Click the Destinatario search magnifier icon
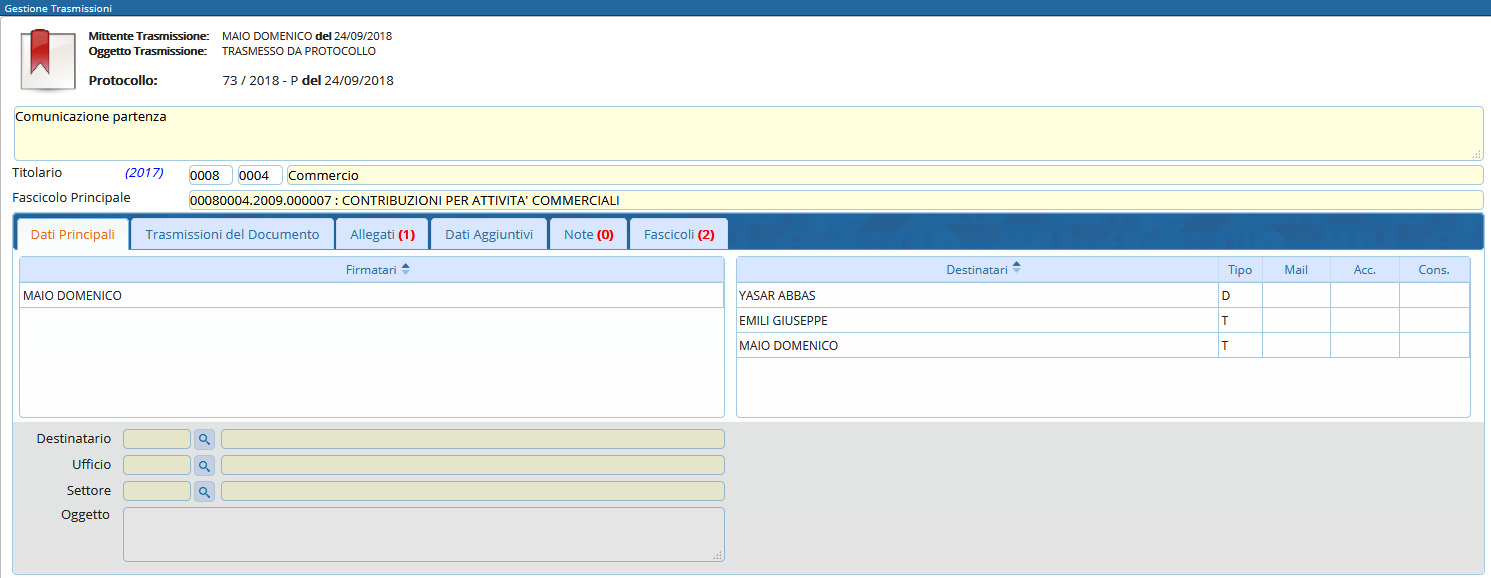Image resolution: width=1491 pixels, height=578 pixels. point(204,439)
